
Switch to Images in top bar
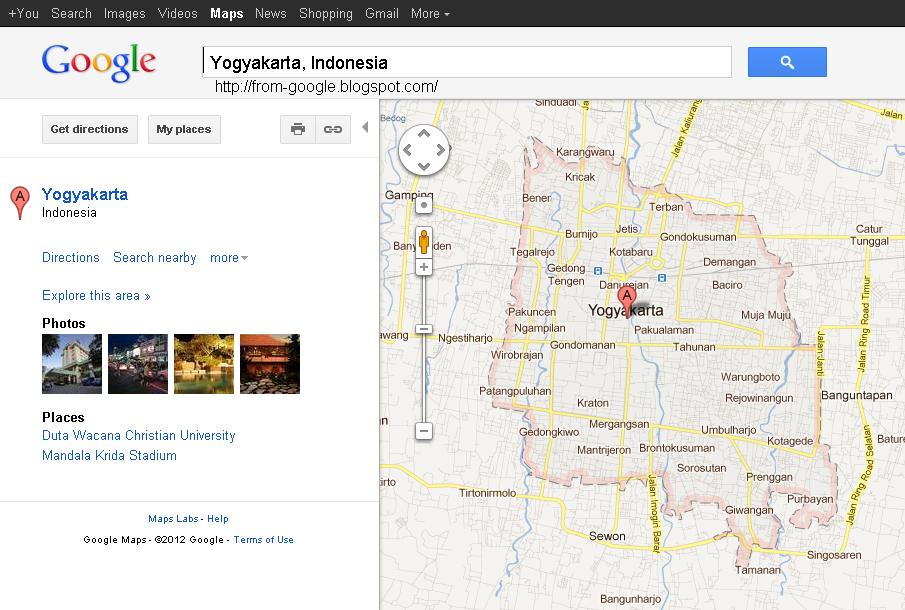(x=125, y=13)
